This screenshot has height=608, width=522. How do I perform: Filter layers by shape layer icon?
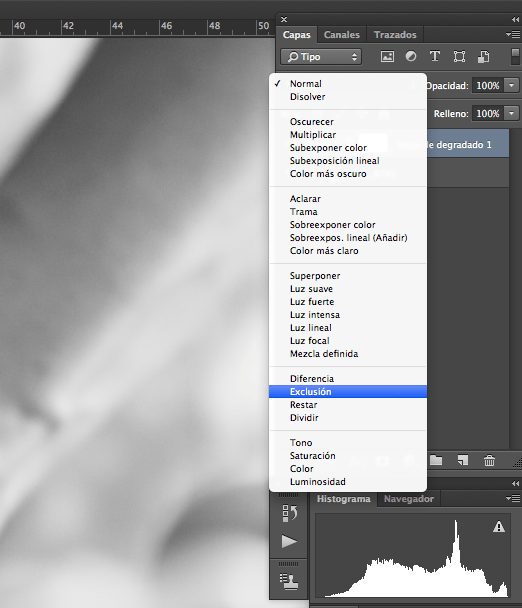pyautogui.click(x=459, y=57)
